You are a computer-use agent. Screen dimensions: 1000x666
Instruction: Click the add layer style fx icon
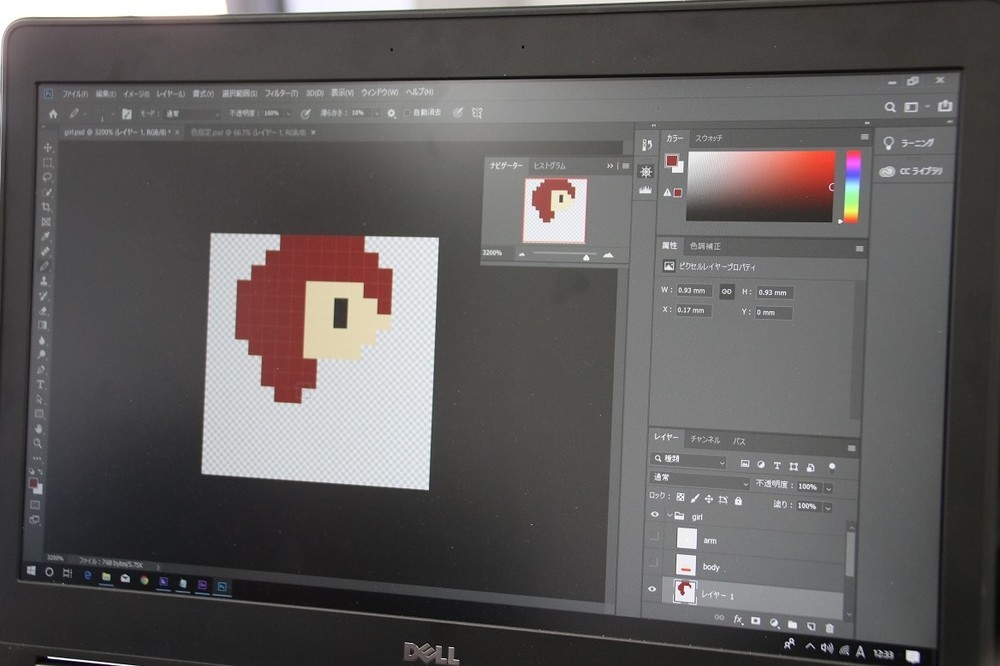[x=738, y=620]
